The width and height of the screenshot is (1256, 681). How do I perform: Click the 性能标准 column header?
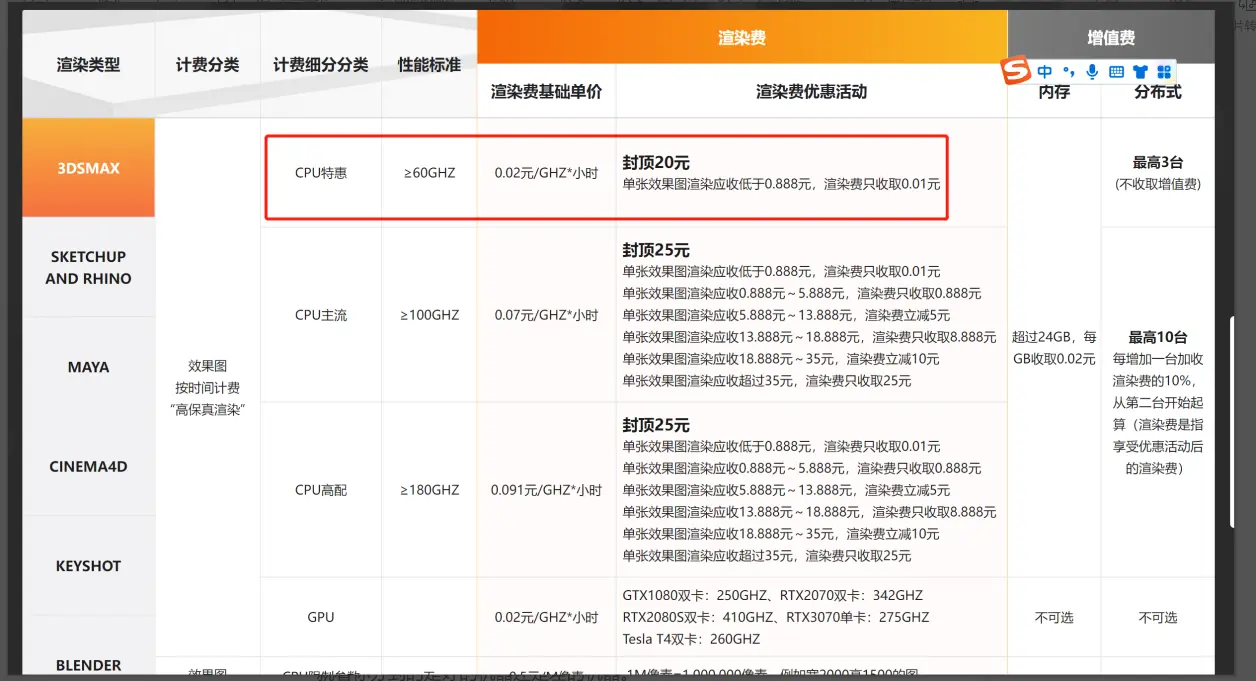pos(429,65)
